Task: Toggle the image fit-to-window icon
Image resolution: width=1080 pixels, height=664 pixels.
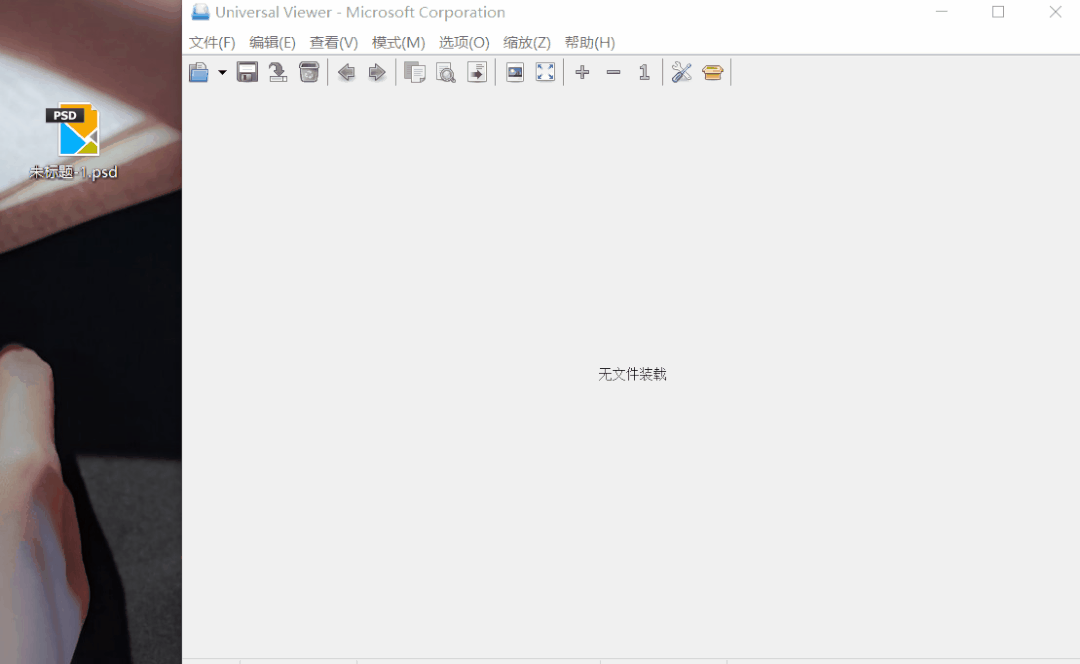Action: [515, 72]
